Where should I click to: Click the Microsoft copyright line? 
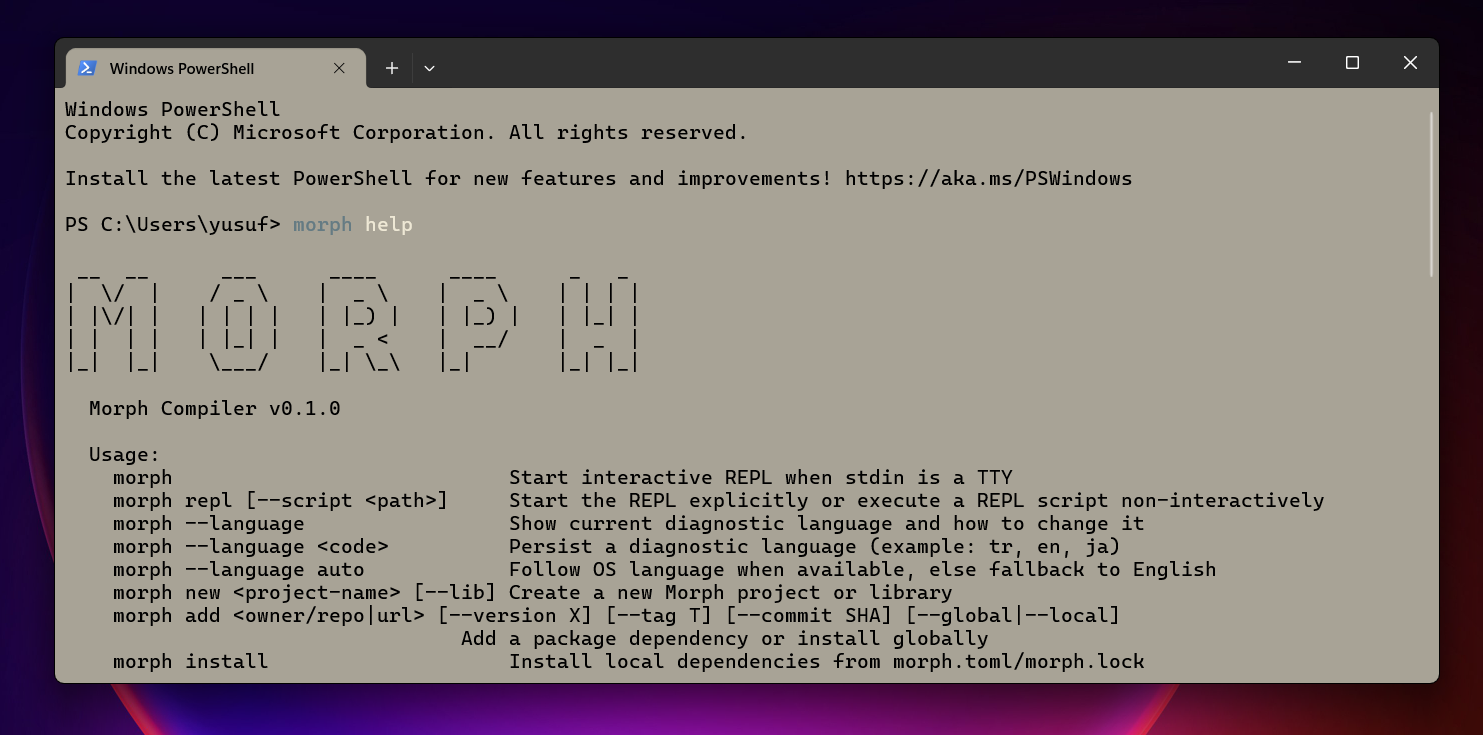coord(405,132)
